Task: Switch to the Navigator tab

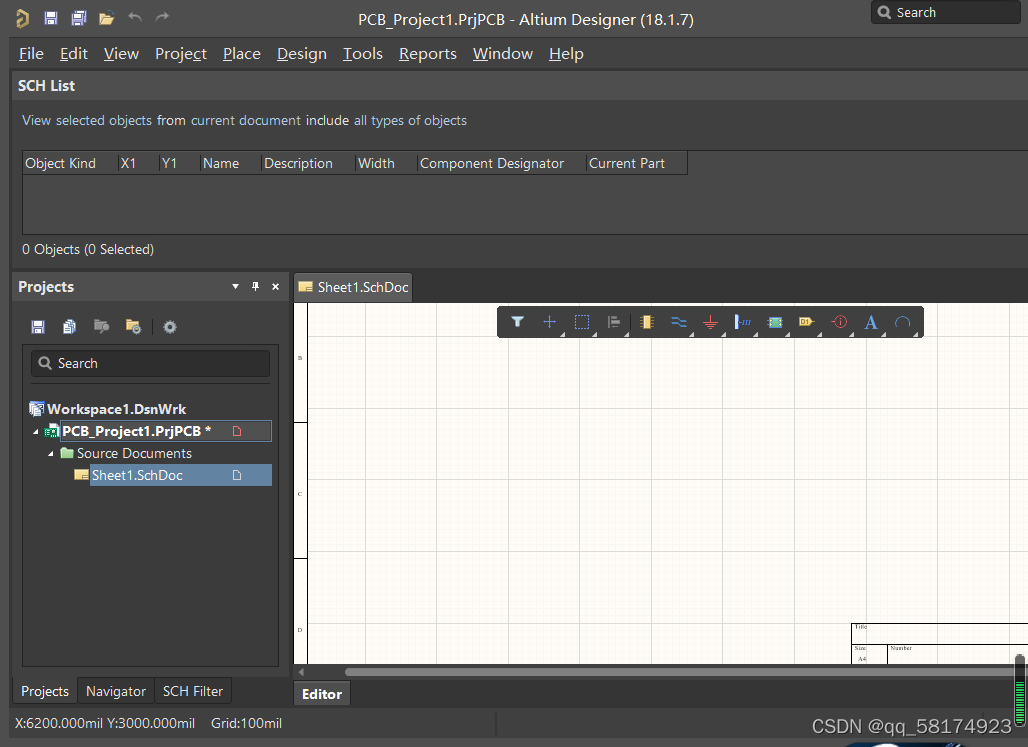Action: [x=116, y=691]
